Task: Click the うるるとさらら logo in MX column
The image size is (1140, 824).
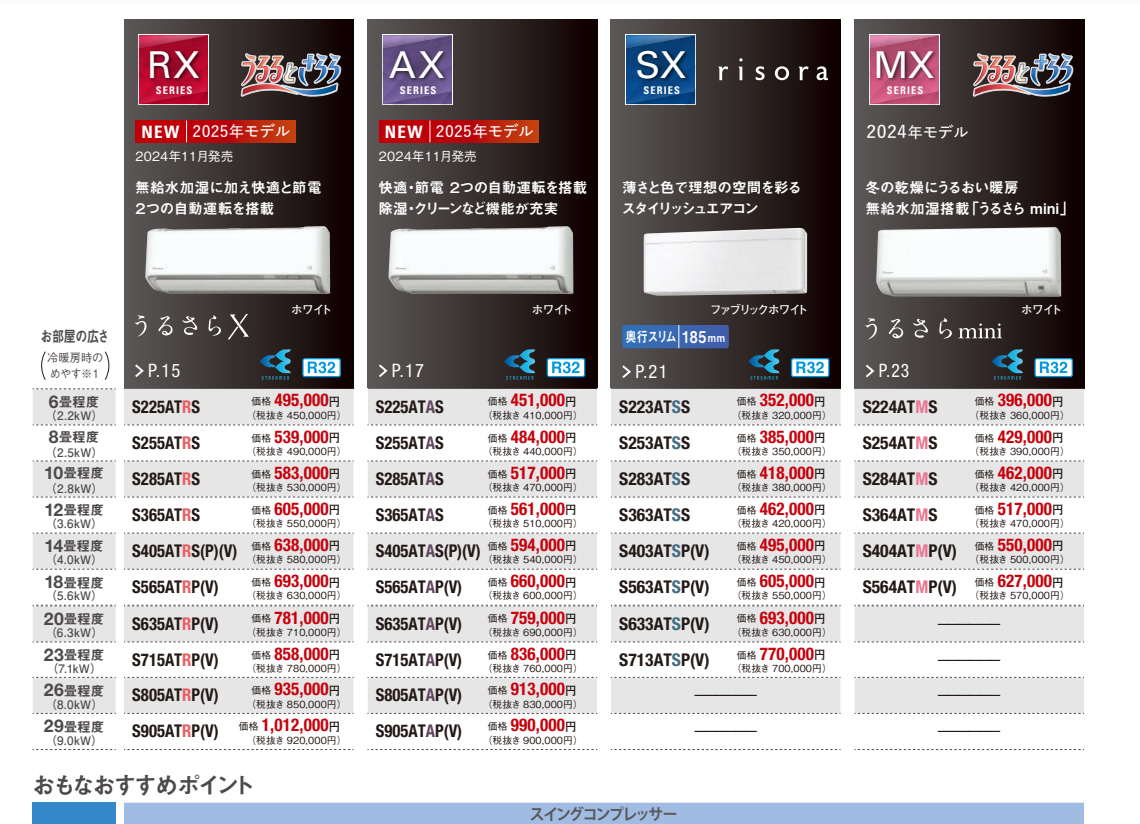Action: pos(1023,74)
